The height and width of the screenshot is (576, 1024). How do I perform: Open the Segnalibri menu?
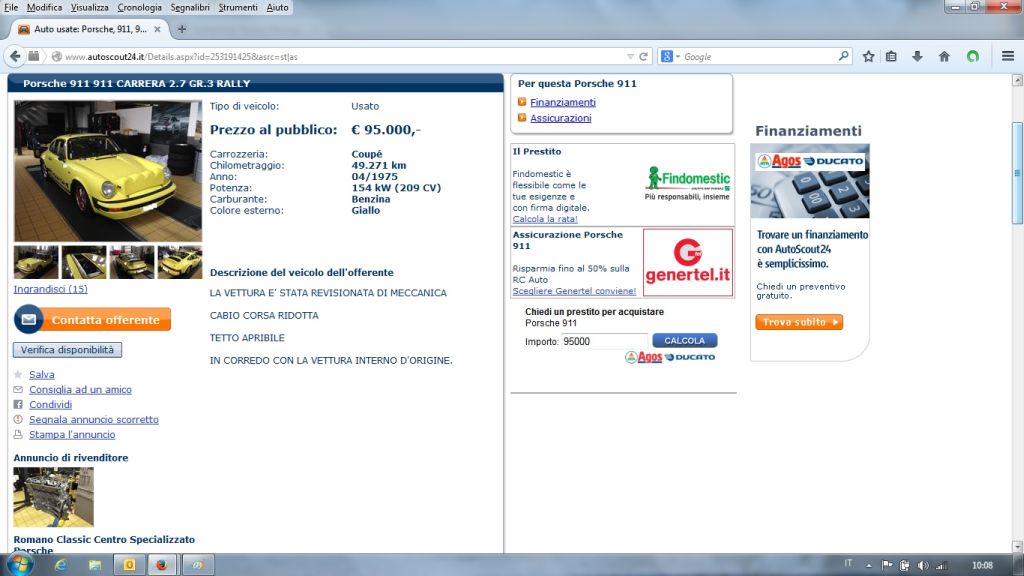click(x=190, y=8)
